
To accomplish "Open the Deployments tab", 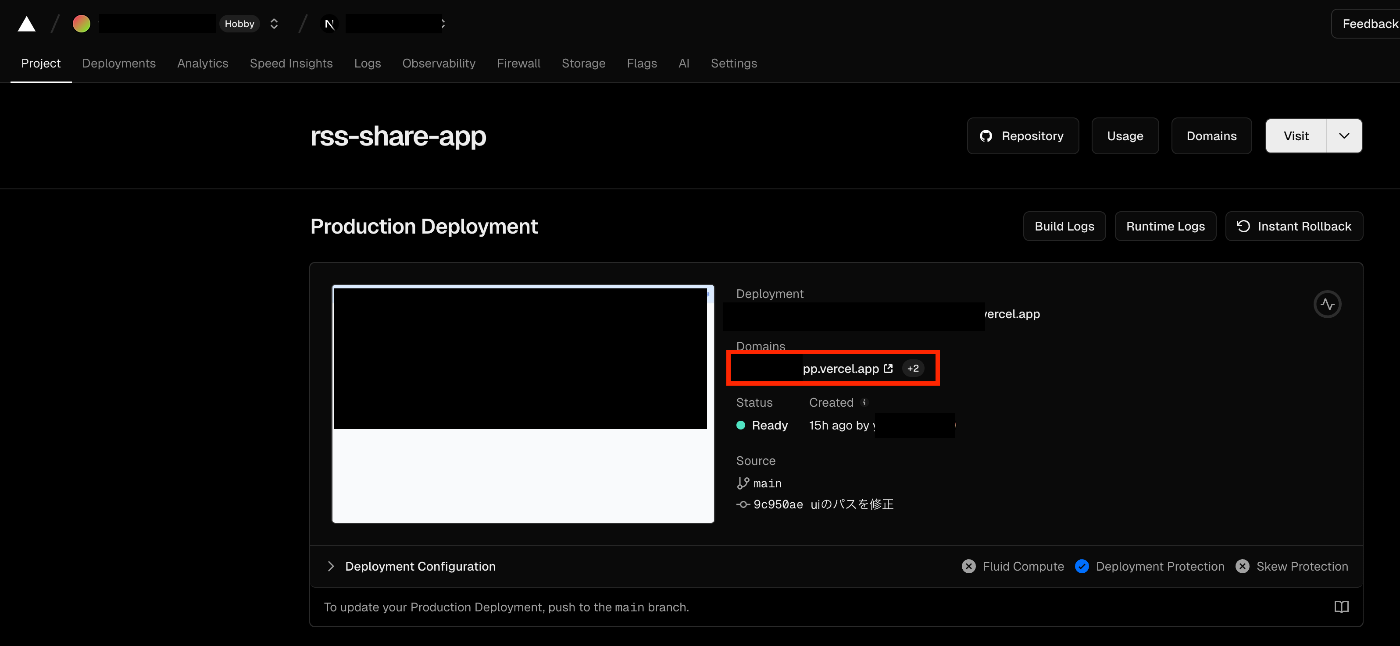I will pyautogui.click(x=119, y=63).
